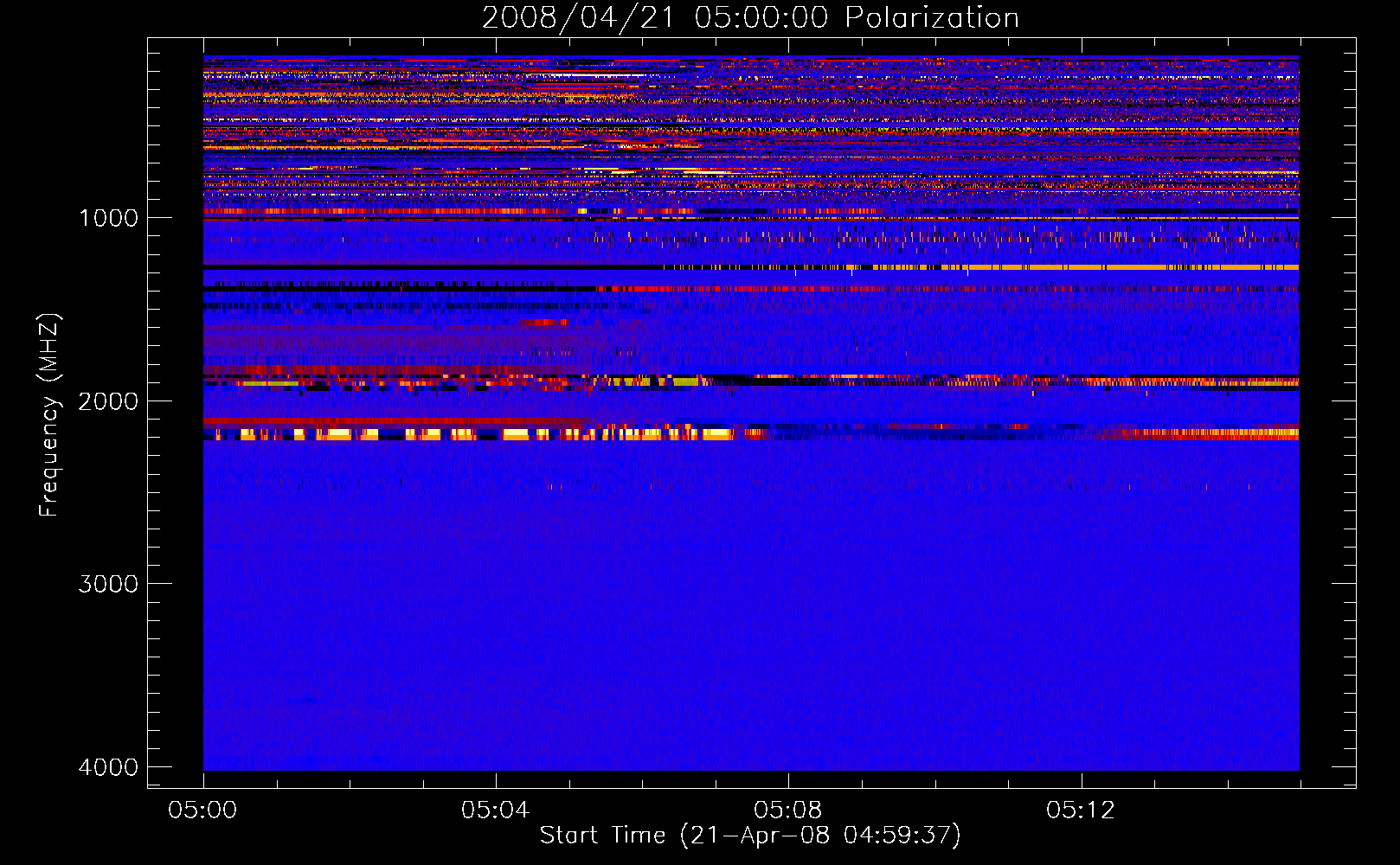
Task: Click the '05:12' time tick label
Action: (1081, 810)
